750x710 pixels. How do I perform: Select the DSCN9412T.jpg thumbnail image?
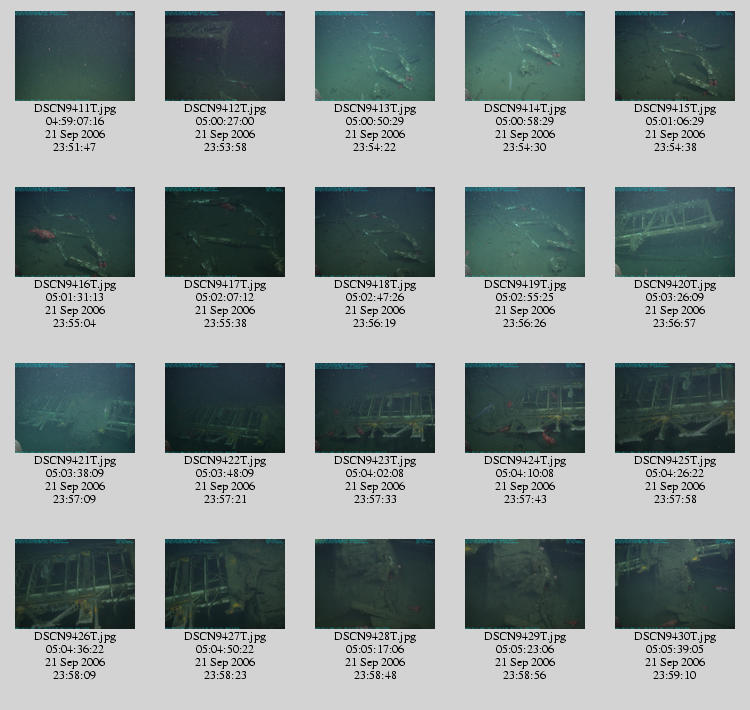point(225,56)
